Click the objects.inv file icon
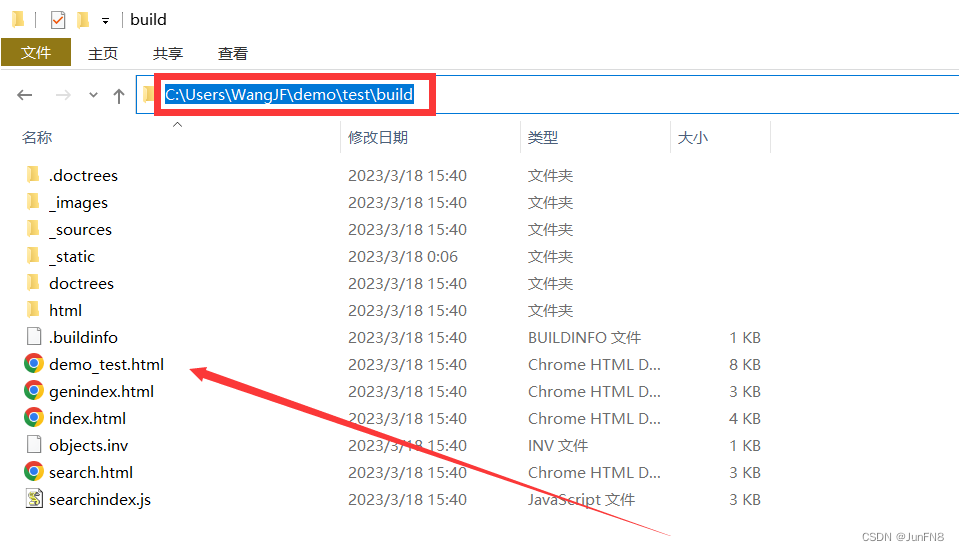This screenshot has width=959, height=551. coord(34,445)
